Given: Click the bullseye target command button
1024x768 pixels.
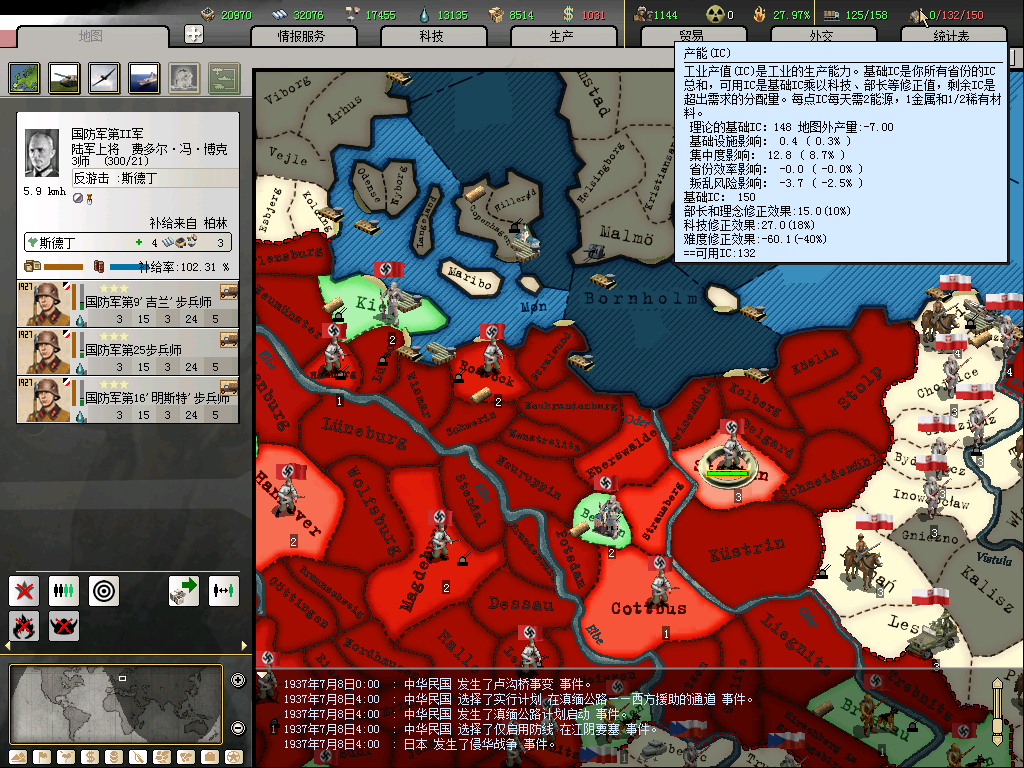Looking at the screenshot, I should (x=104, y=591).
